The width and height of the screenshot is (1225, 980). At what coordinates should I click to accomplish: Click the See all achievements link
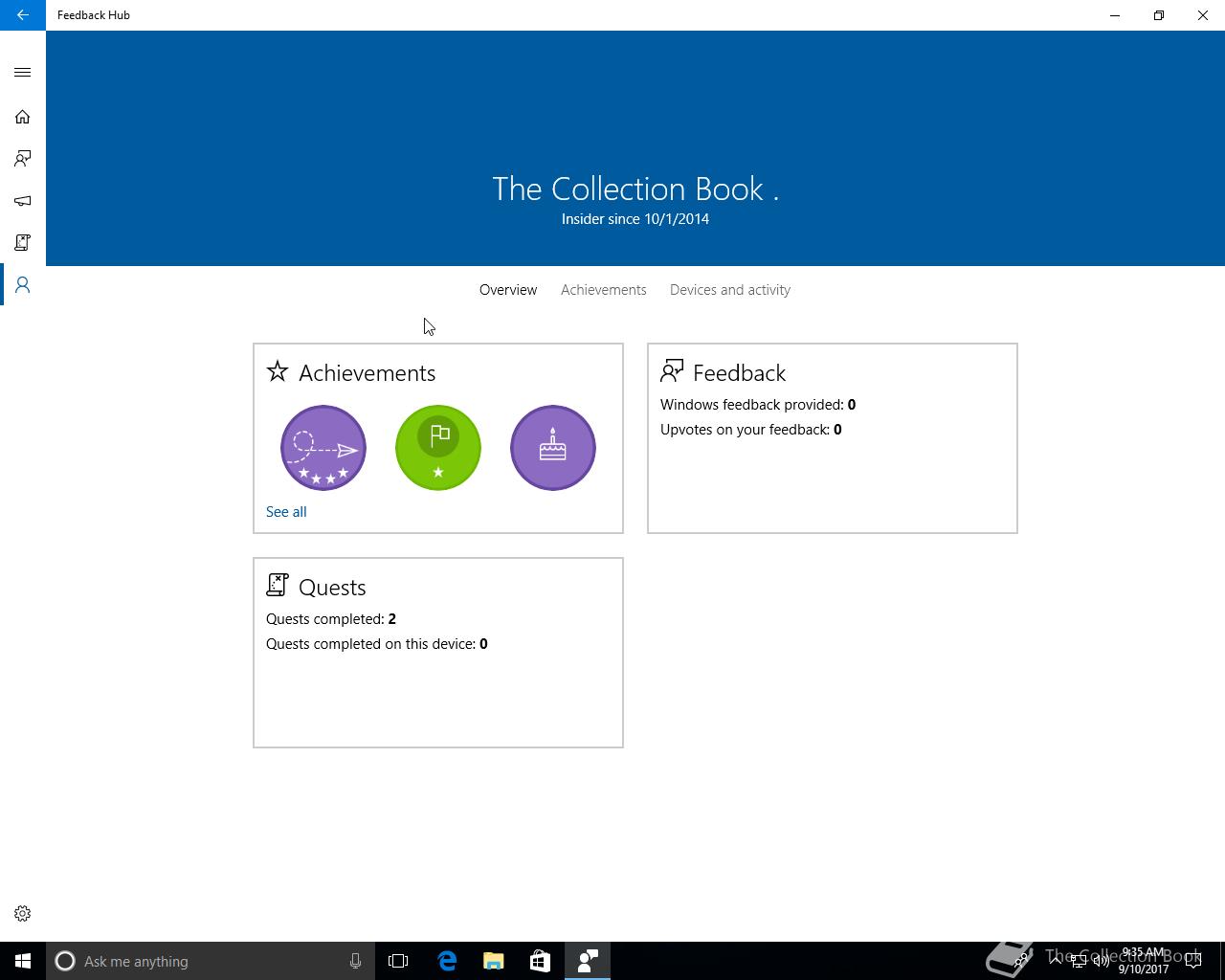[x=286, y=512]
